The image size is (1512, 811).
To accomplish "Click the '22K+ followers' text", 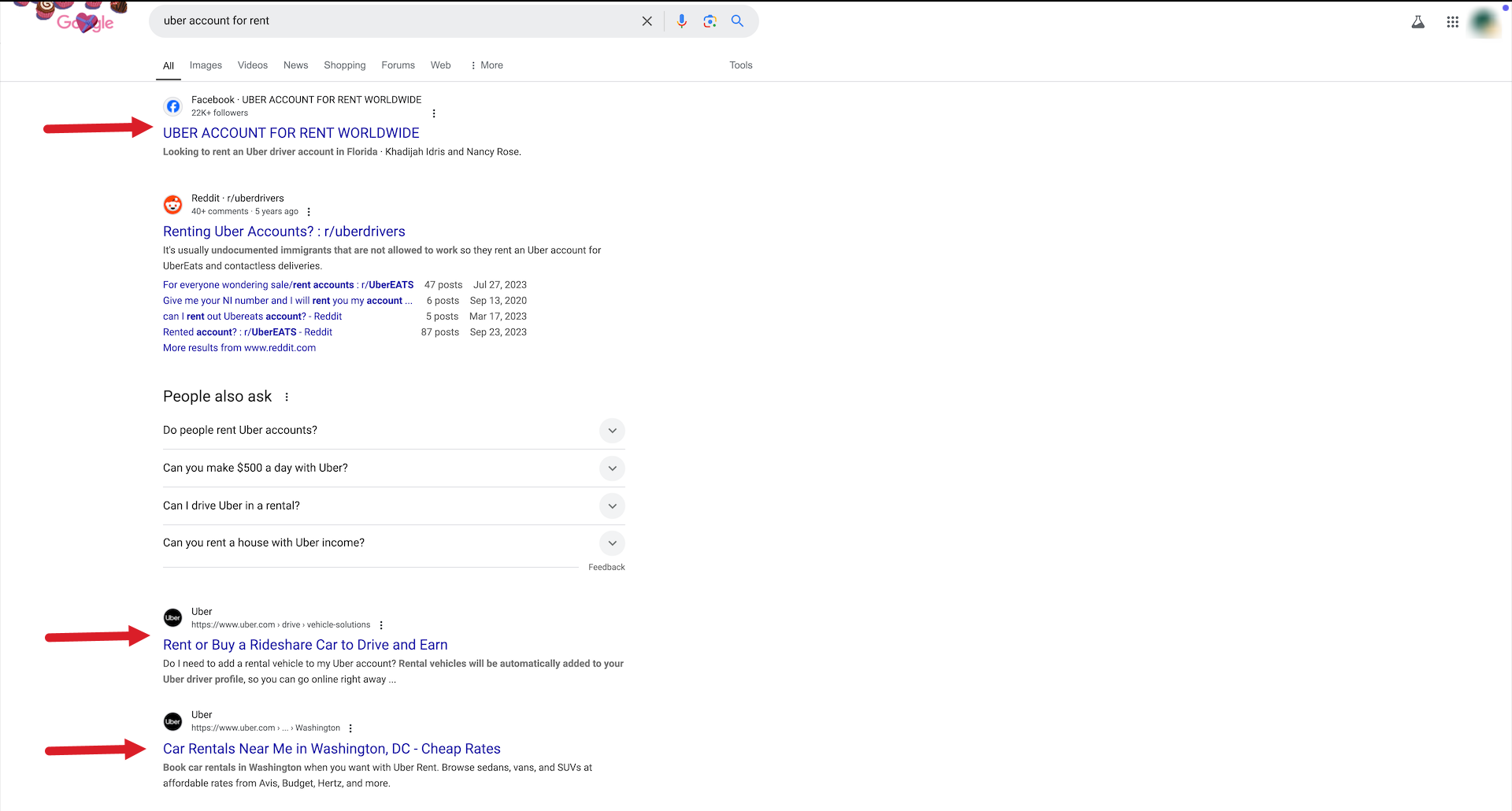I will coord(220,113).
